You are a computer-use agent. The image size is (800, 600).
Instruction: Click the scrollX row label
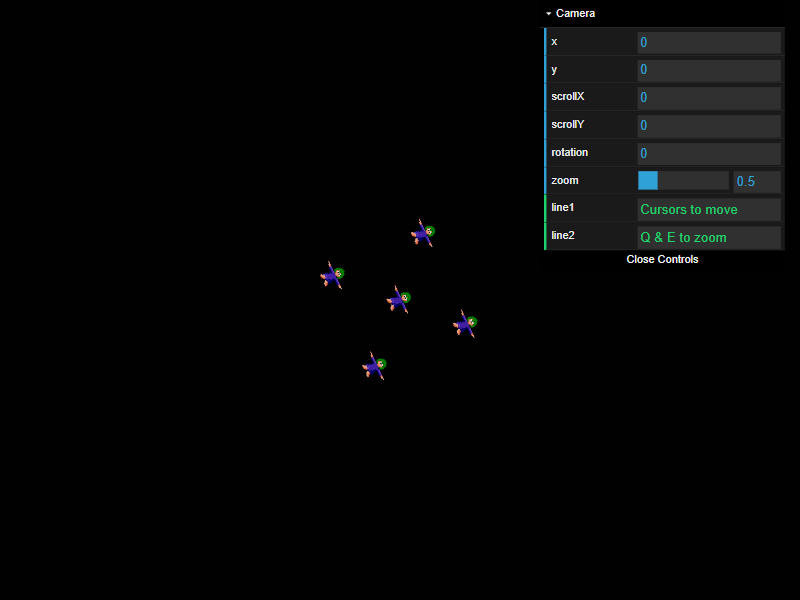pyautogui.click(x=567, y=97)
